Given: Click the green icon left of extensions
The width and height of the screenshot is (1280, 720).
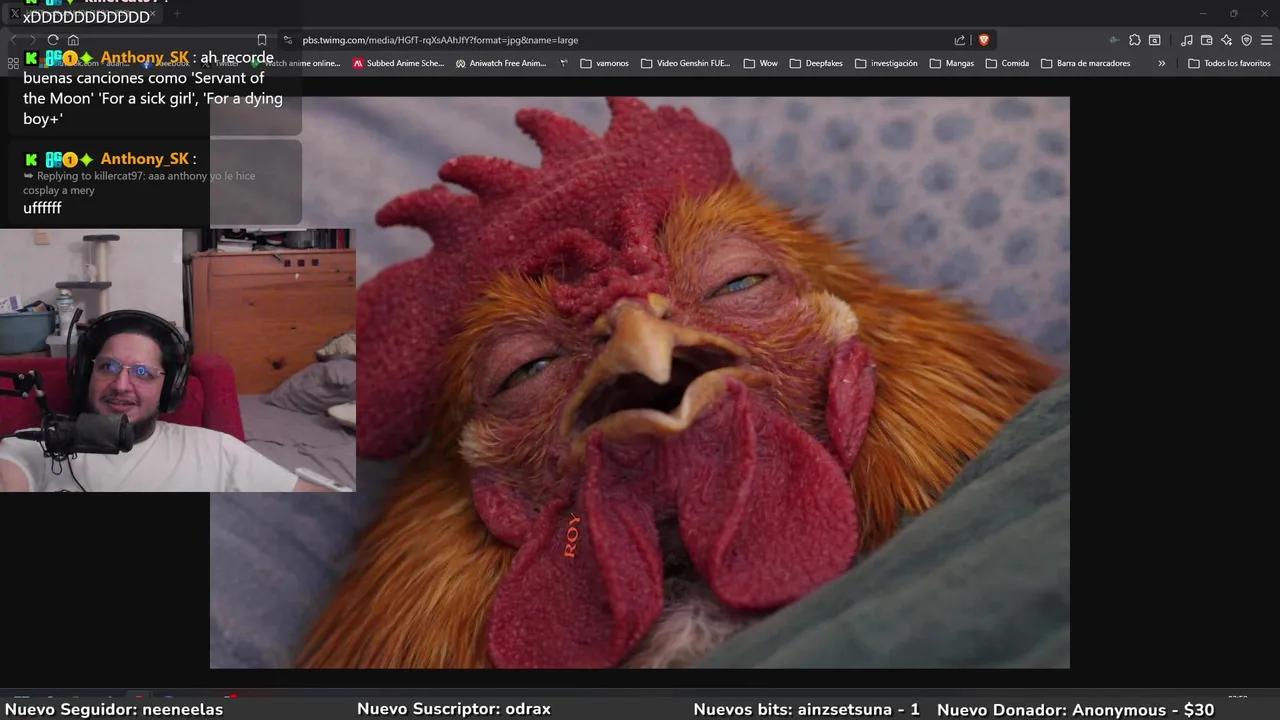Looking at the screenshot, I should (x=1113, y=40).
